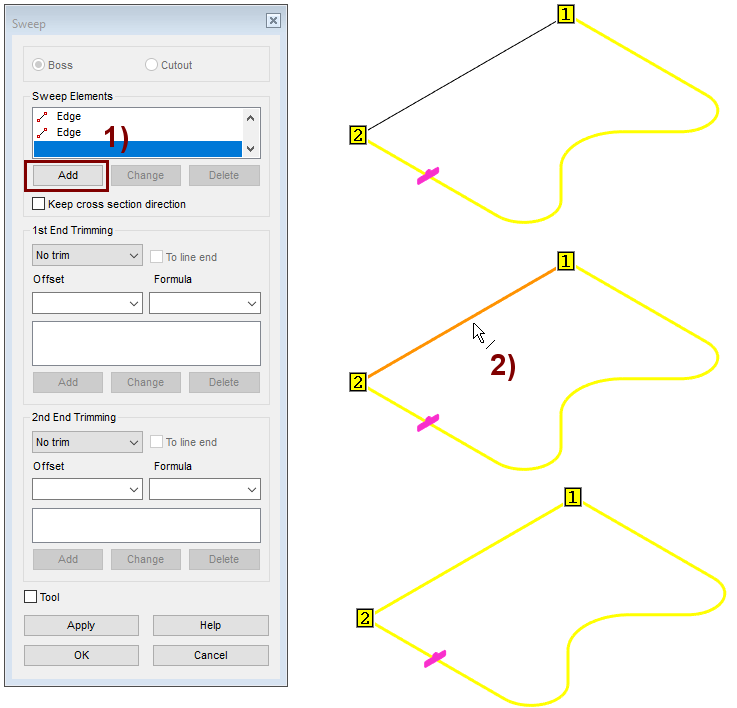
Task: Expand the Formula dropdown under 1st End Trimming
Action: pos(205,303)
